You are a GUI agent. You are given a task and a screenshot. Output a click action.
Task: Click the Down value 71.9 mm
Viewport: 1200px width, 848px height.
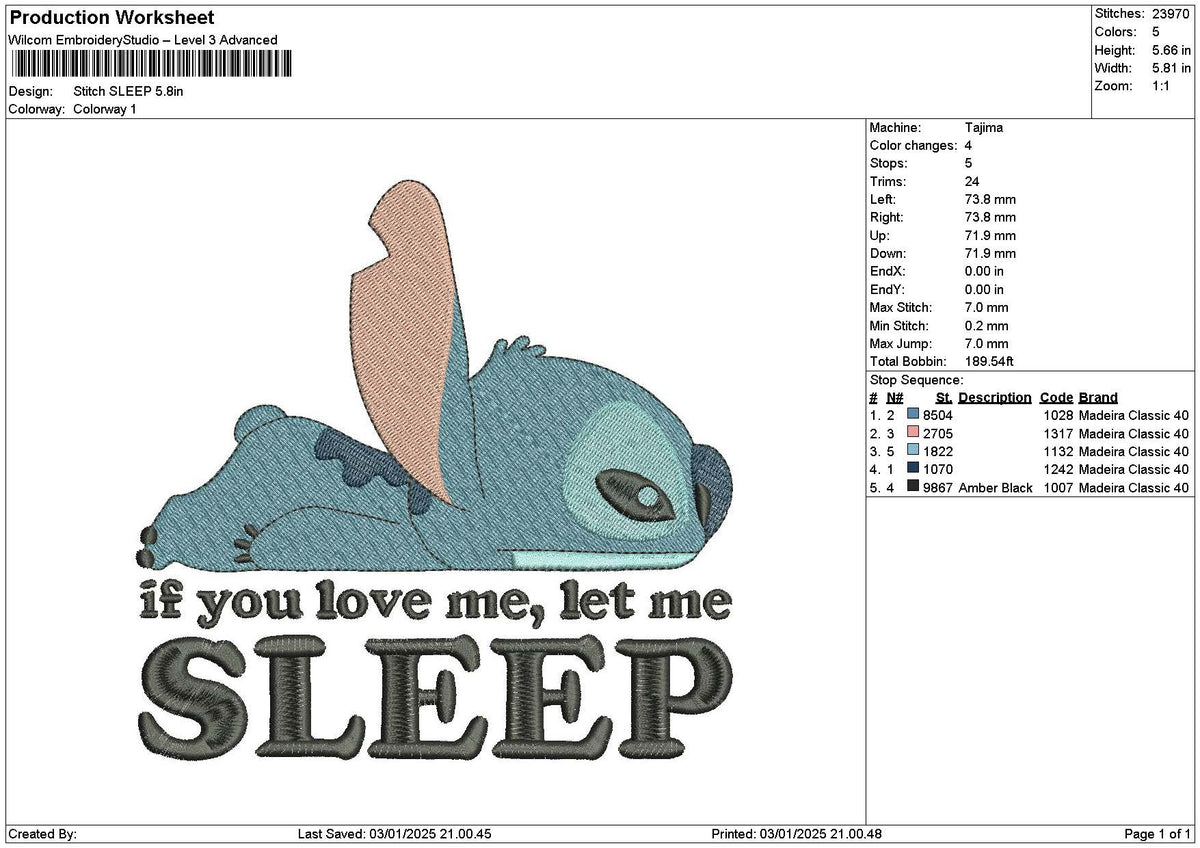990,254
